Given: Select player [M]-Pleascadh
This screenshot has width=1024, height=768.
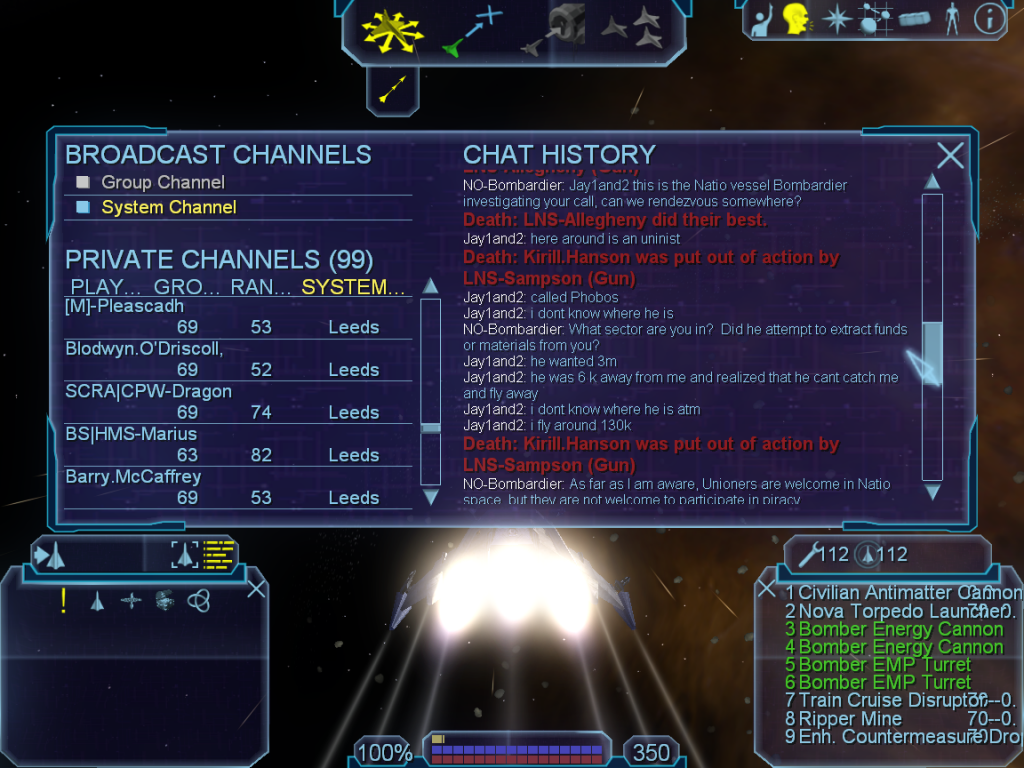Looking at the screenshot, I should 238,317.
